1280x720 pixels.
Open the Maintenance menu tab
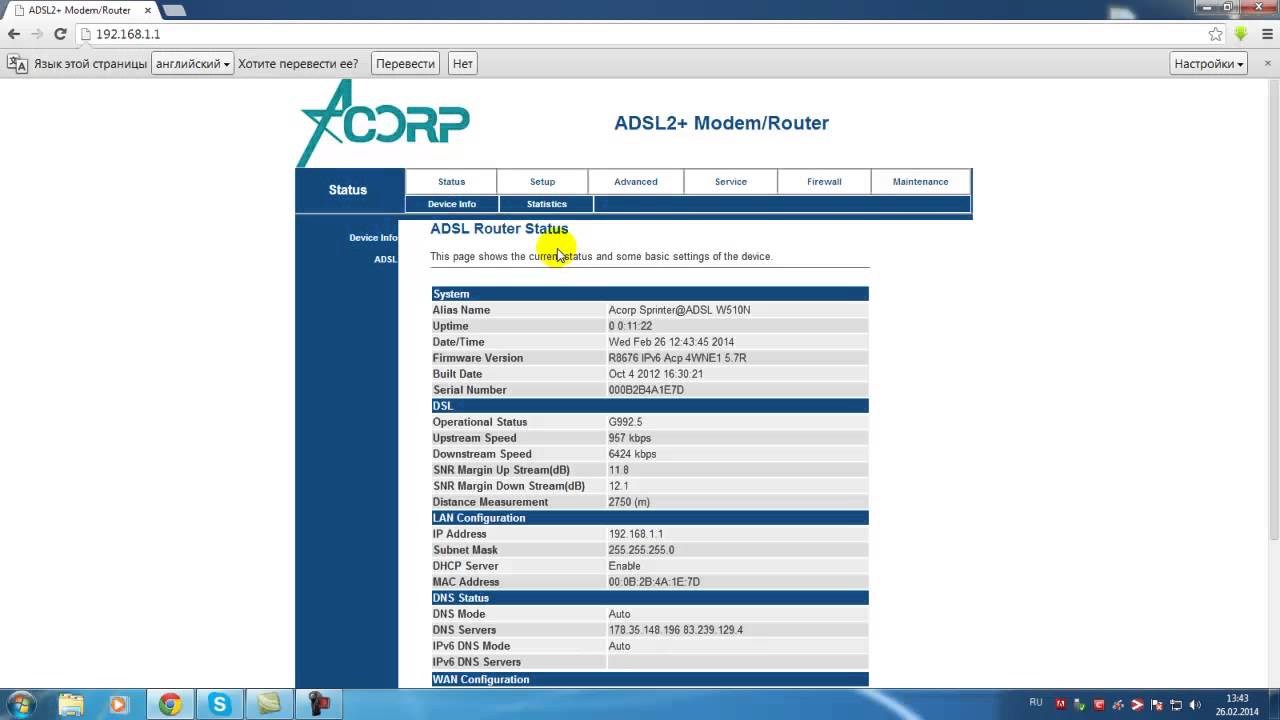pos(920,182)
